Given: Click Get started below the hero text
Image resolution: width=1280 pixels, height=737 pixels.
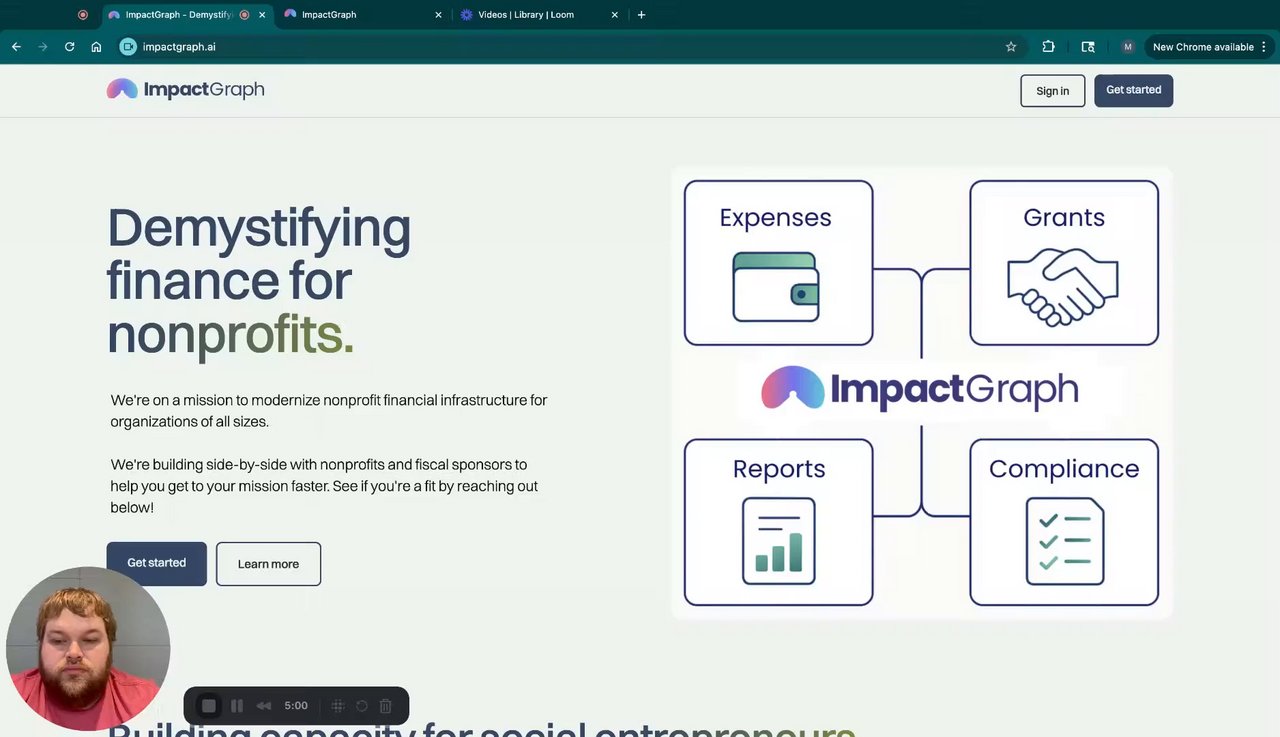Looking at the screenshot, I should pos(157,563).
